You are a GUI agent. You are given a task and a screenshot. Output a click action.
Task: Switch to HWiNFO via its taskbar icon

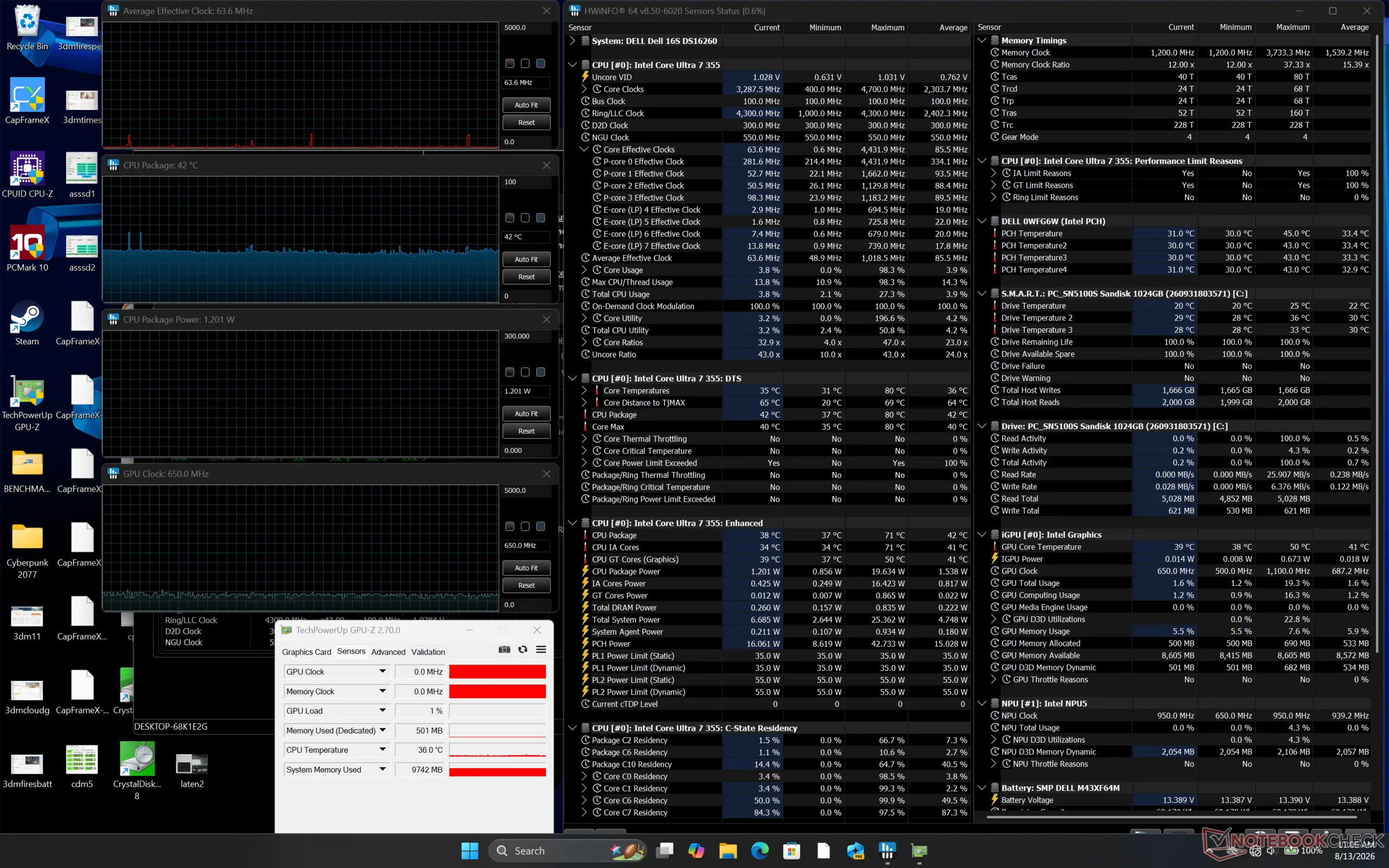[x=887, y=850]
